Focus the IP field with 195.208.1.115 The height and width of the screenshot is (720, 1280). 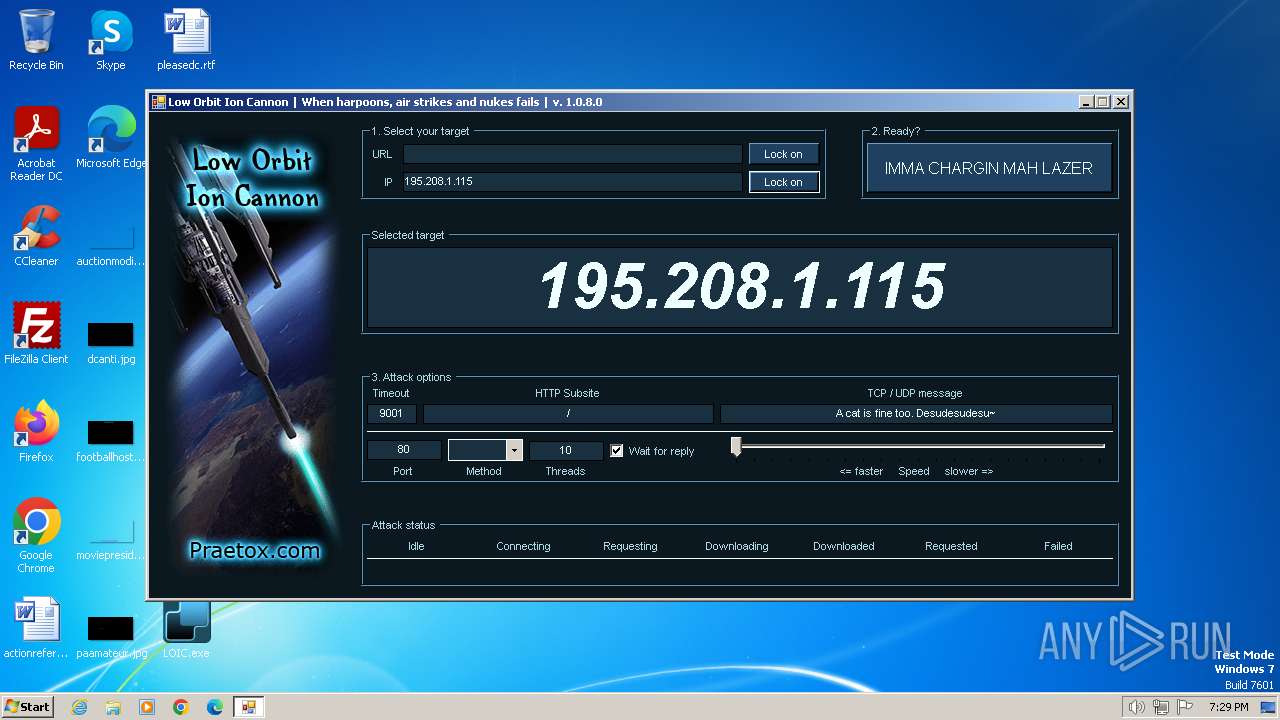click(x=572, y=182)
